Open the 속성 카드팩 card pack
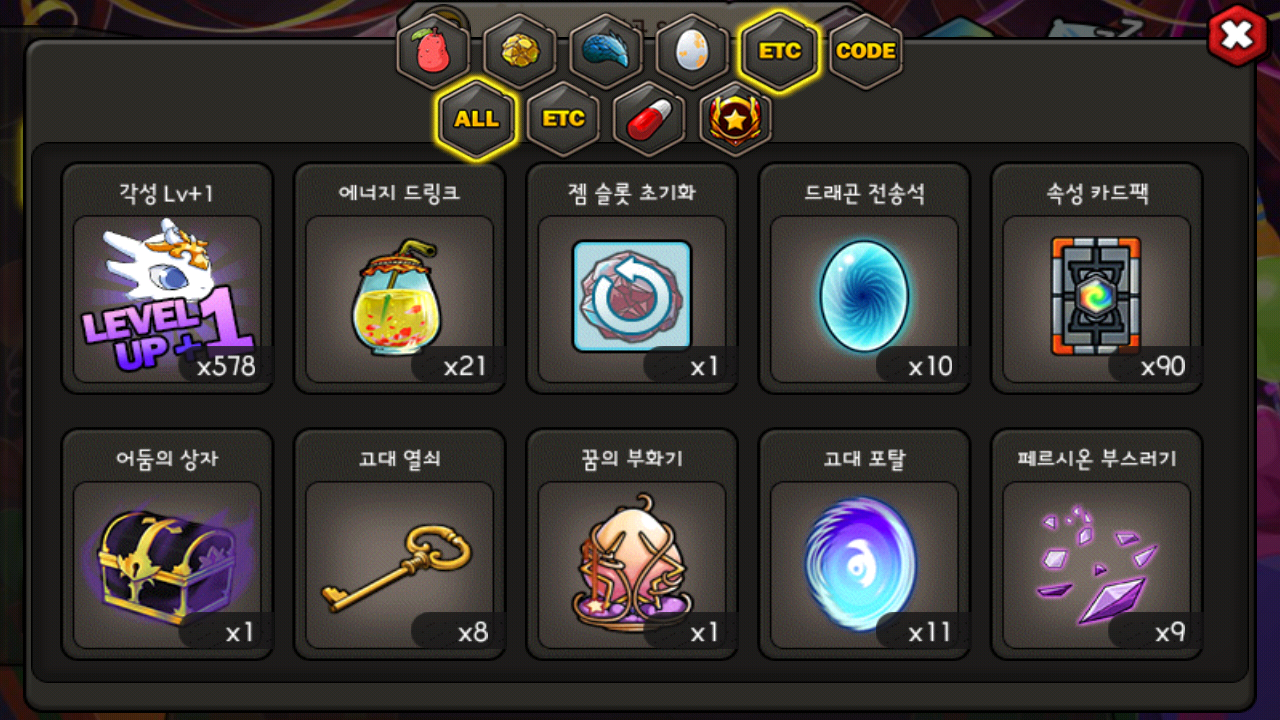This screenshot has width=1280, height=720. [x=1096, y=279]
